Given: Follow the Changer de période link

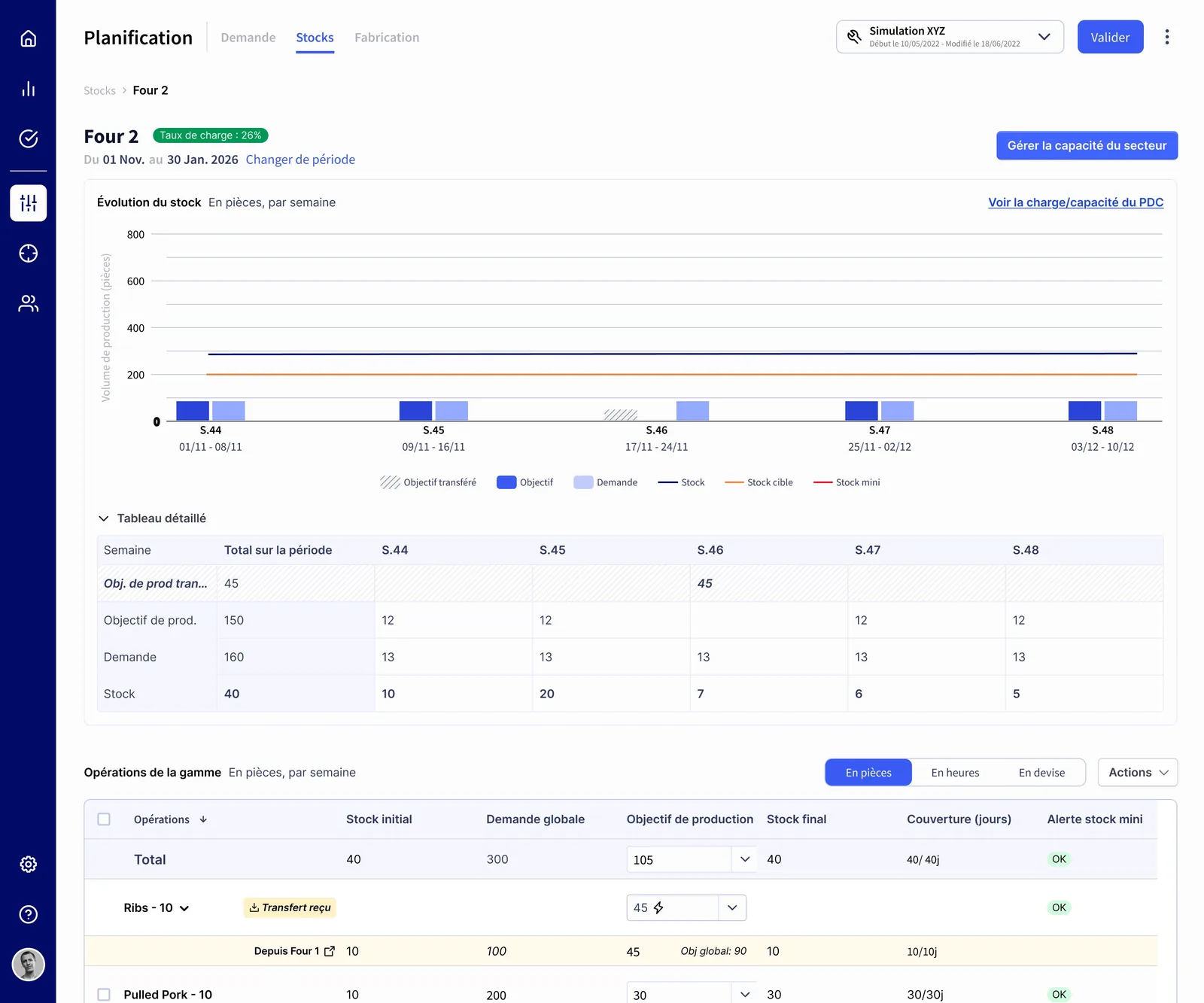Looking at the screenshot, I should (300, 160).
